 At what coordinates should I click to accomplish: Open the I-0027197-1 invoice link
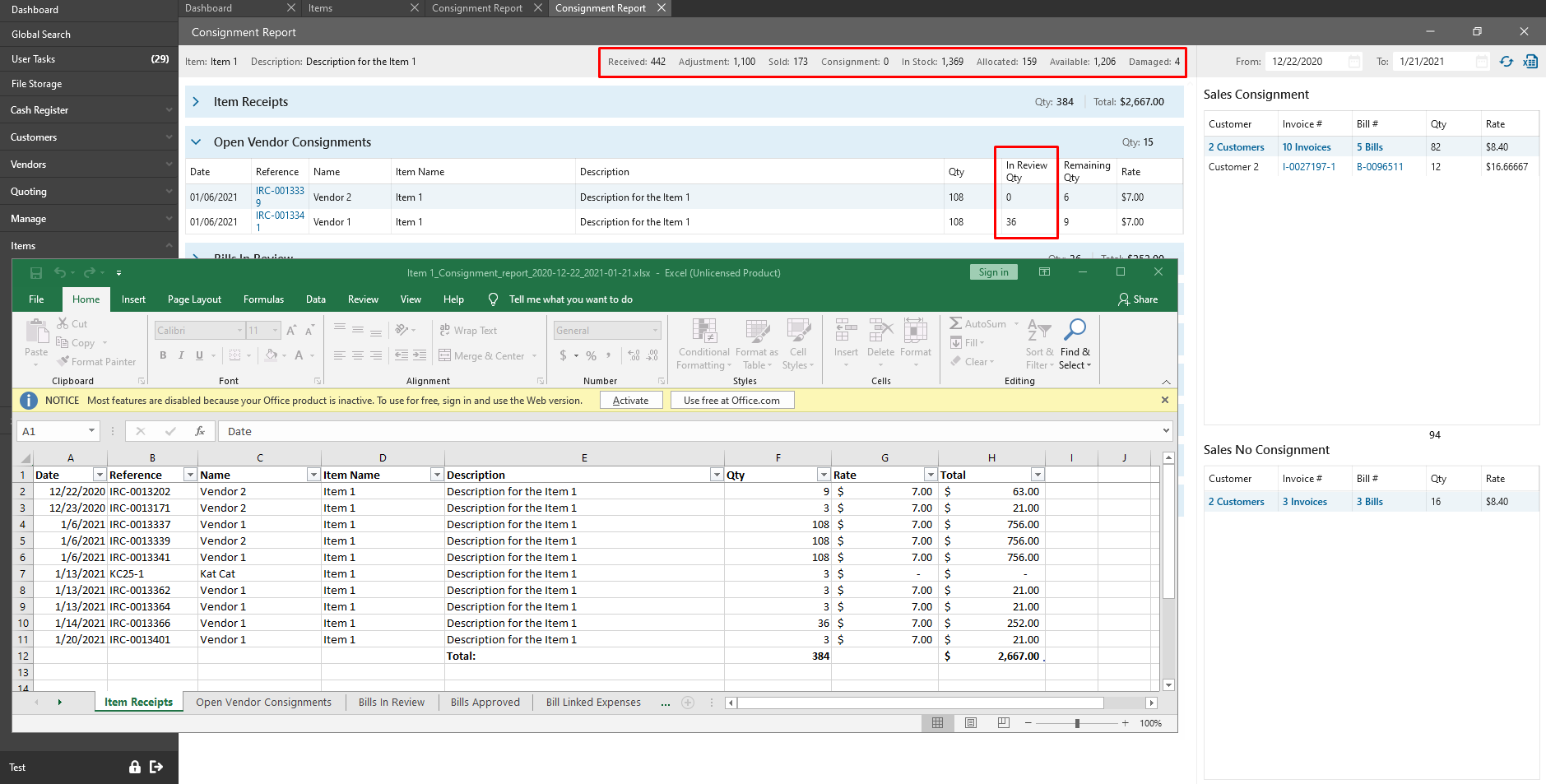(x=1308, y=167)
